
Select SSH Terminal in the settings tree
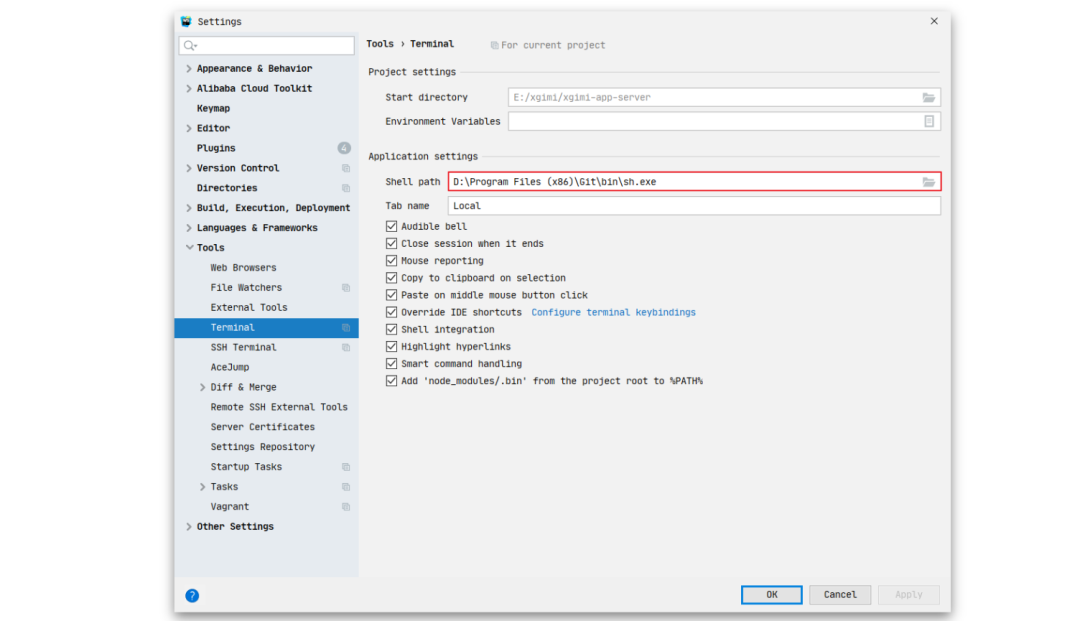tap(243, 347)
